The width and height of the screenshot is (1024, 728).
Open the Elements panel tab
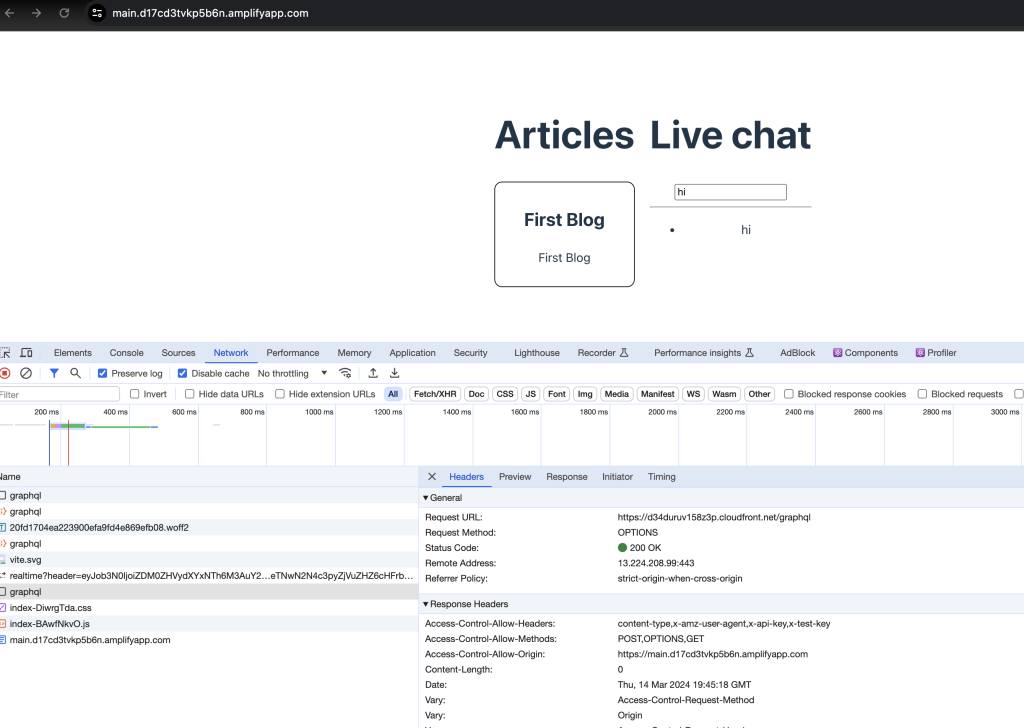(72, 353)
